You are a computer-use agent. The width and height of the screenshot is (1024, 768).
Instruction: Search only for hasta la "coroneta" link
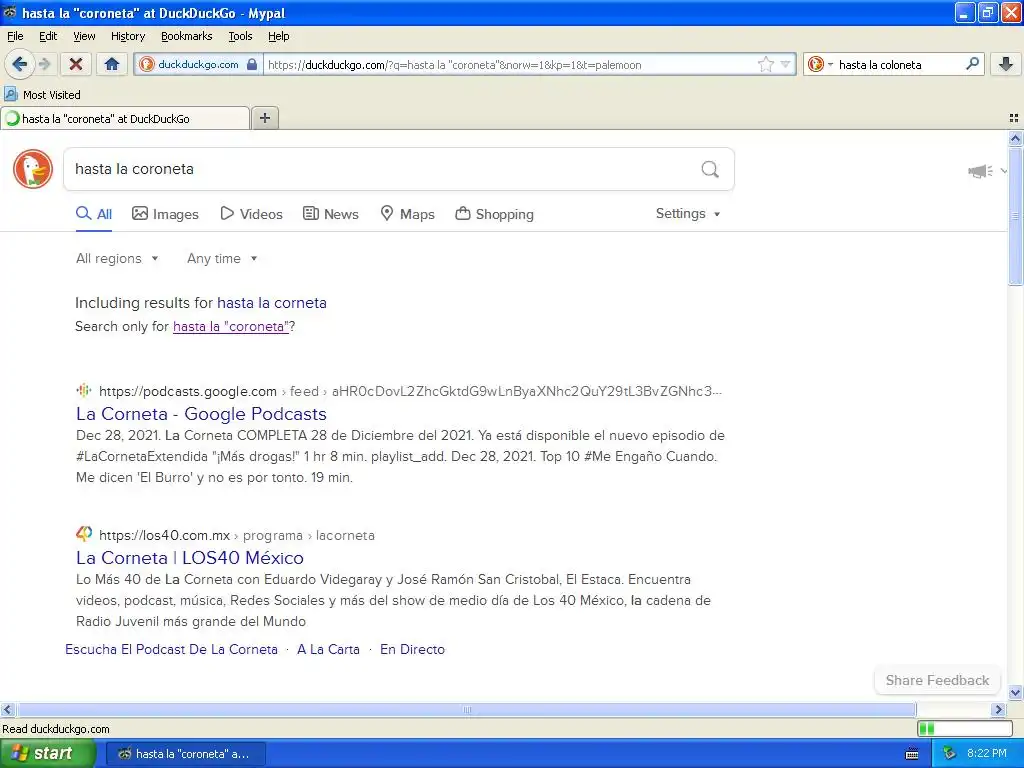tap(231, 327)
